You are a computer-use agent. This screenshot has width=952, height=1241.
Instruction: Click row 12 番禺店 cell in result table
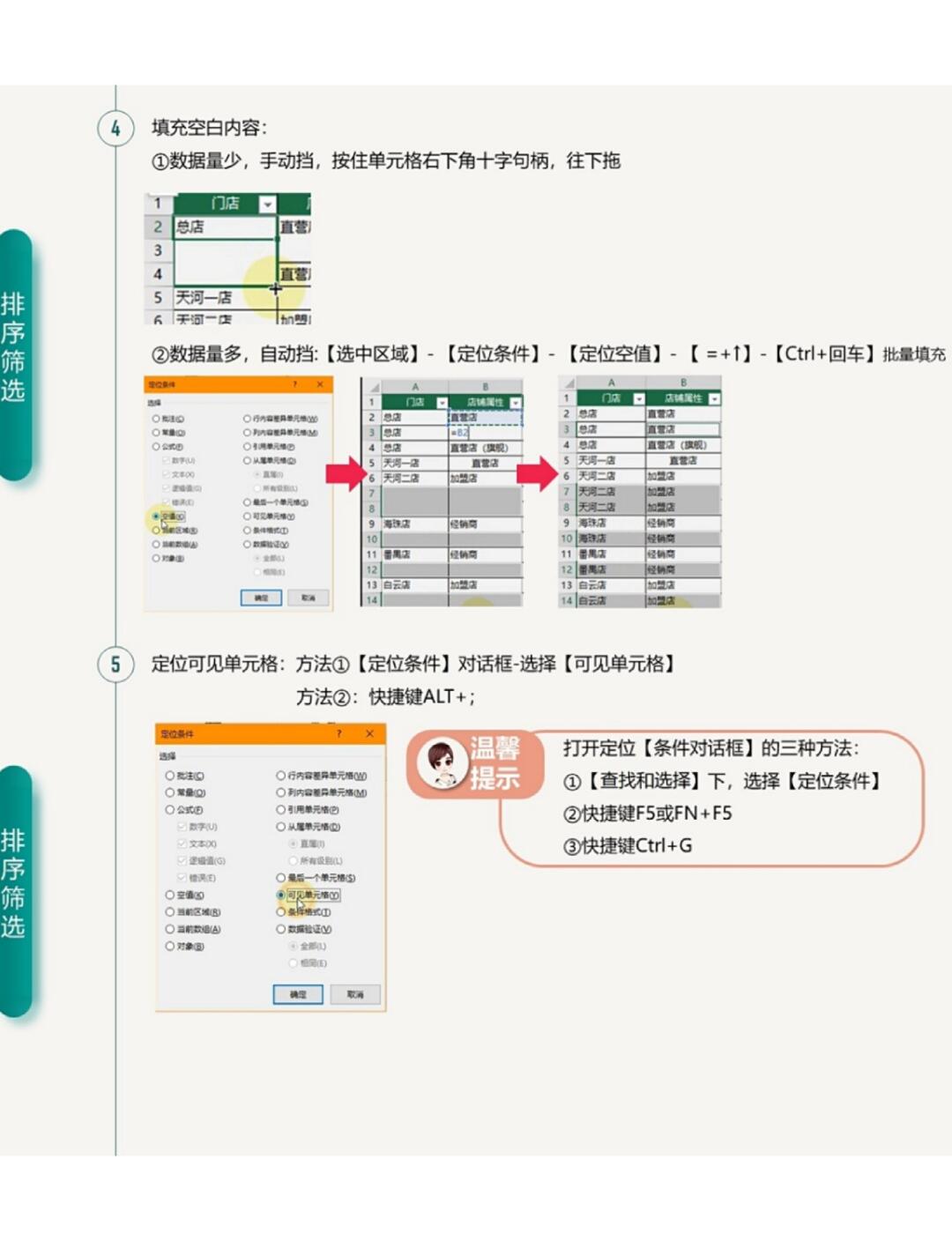pyautogui.click(x=611, y=569)
